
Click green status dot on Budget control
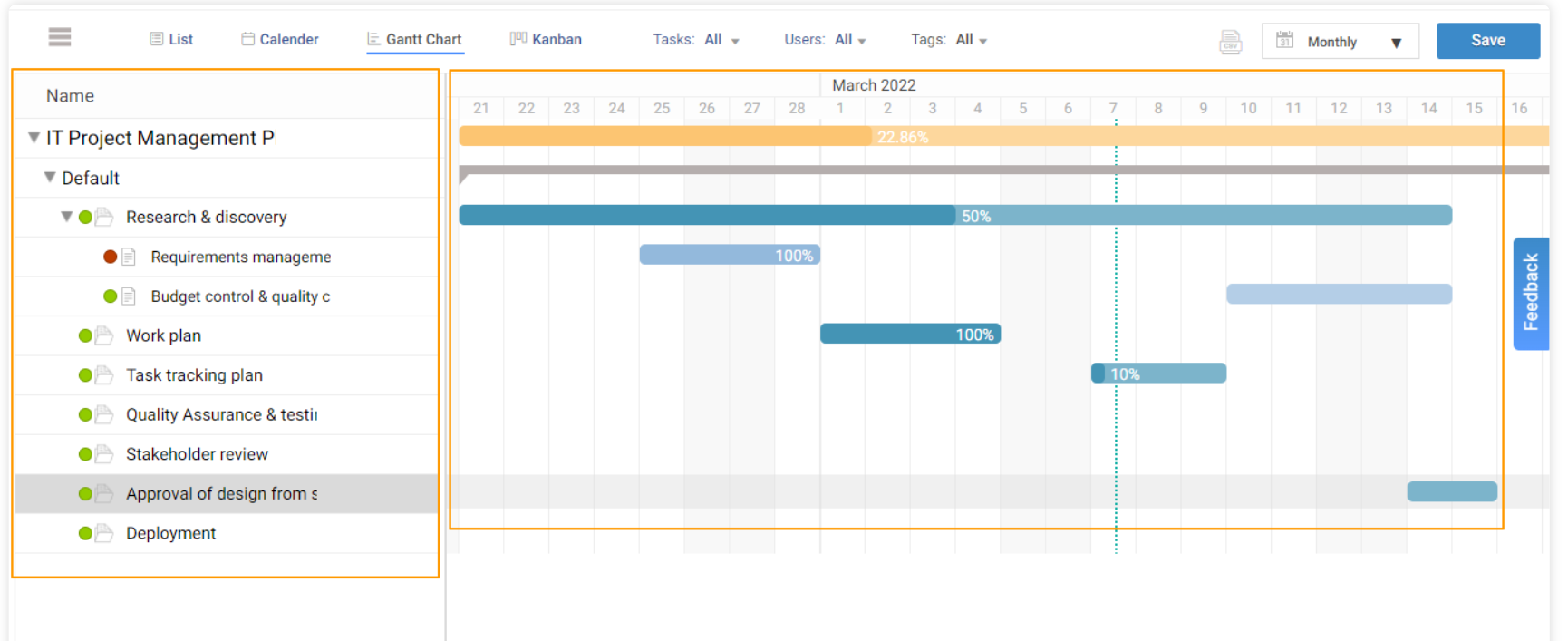pyautogui.click(x=110, y=296)
